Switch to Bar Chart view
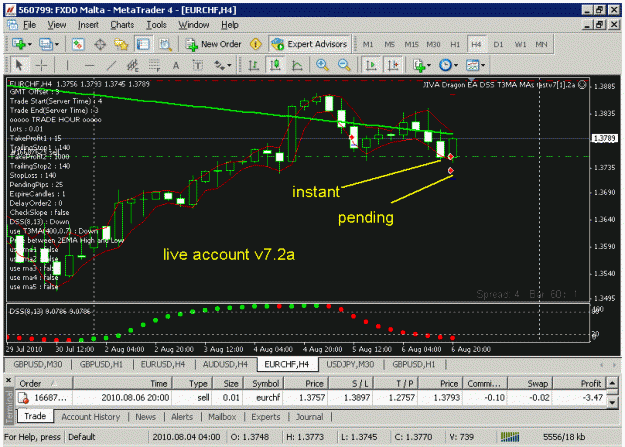 coord(254,65)
